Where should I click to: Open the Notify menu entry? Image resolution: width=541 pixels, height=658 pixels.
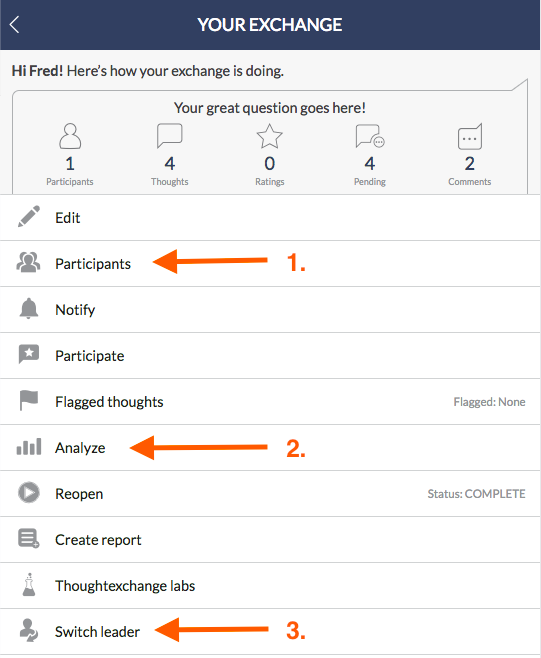270,310
